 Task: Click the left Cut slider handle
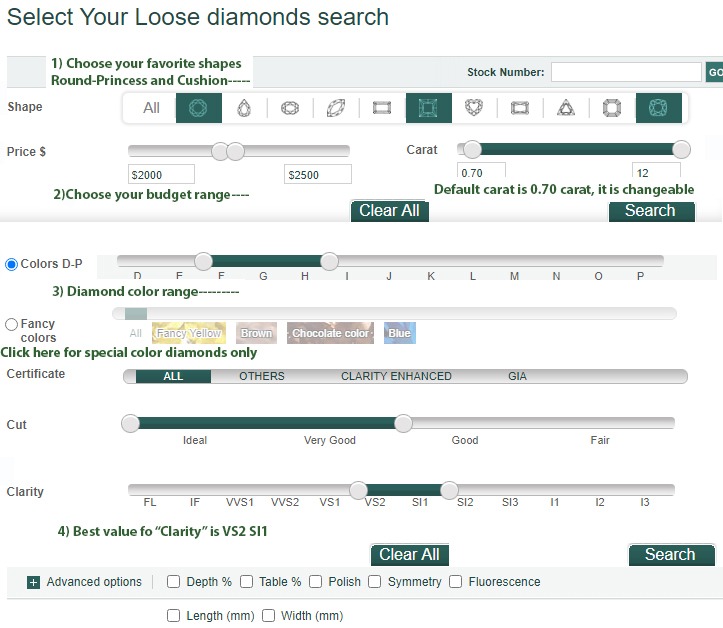(x=130, y=423)
